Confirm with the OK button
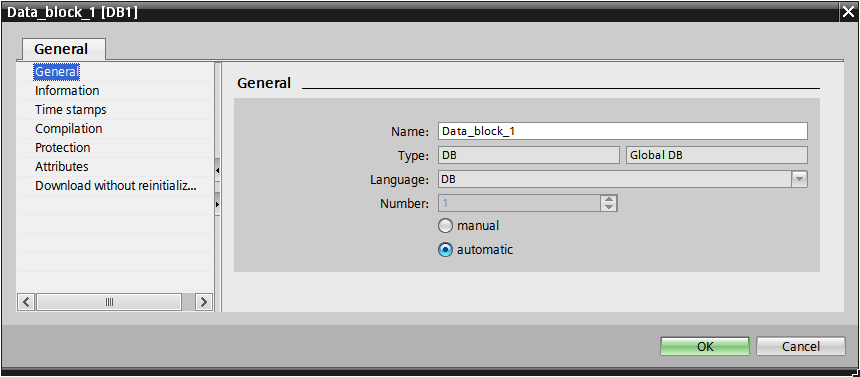 point(705,346)
